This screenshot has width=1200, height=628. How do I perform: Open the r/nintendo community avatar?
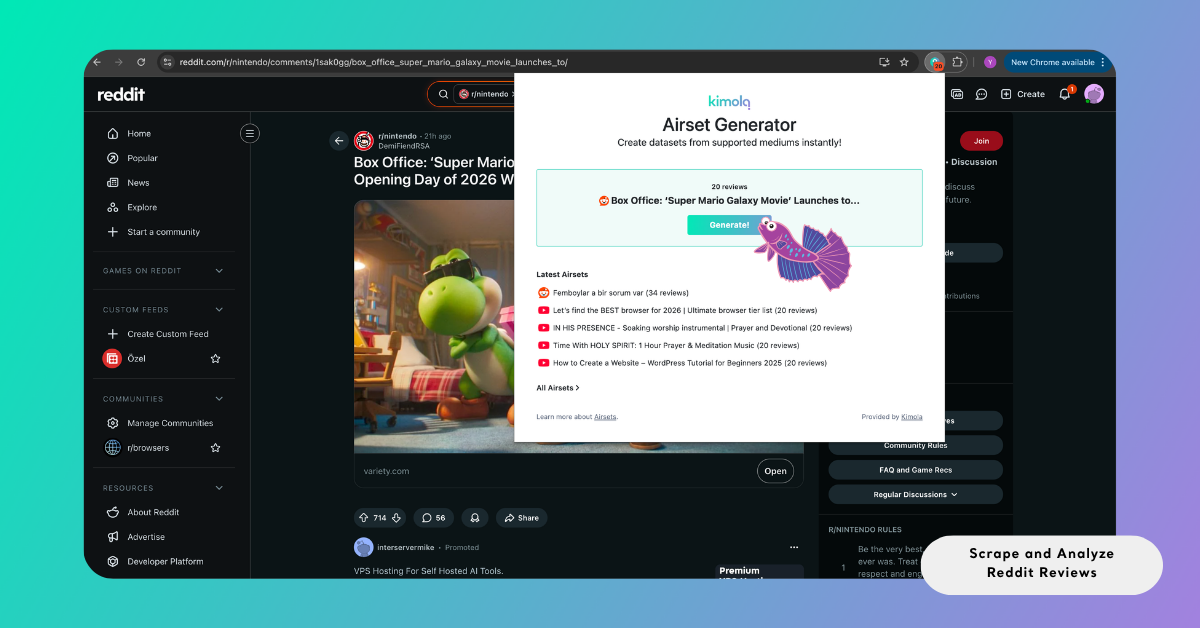coord(364,141)
